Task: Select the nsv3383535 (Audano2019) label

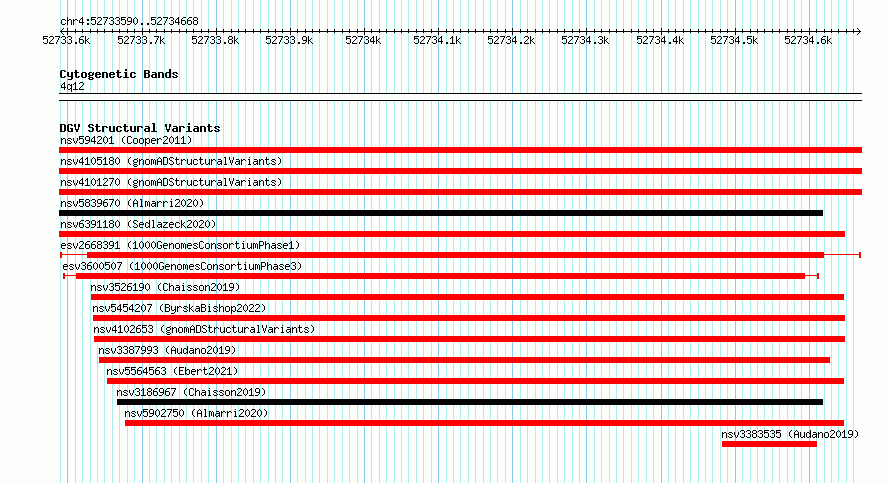Action: [x=790, y=434]
